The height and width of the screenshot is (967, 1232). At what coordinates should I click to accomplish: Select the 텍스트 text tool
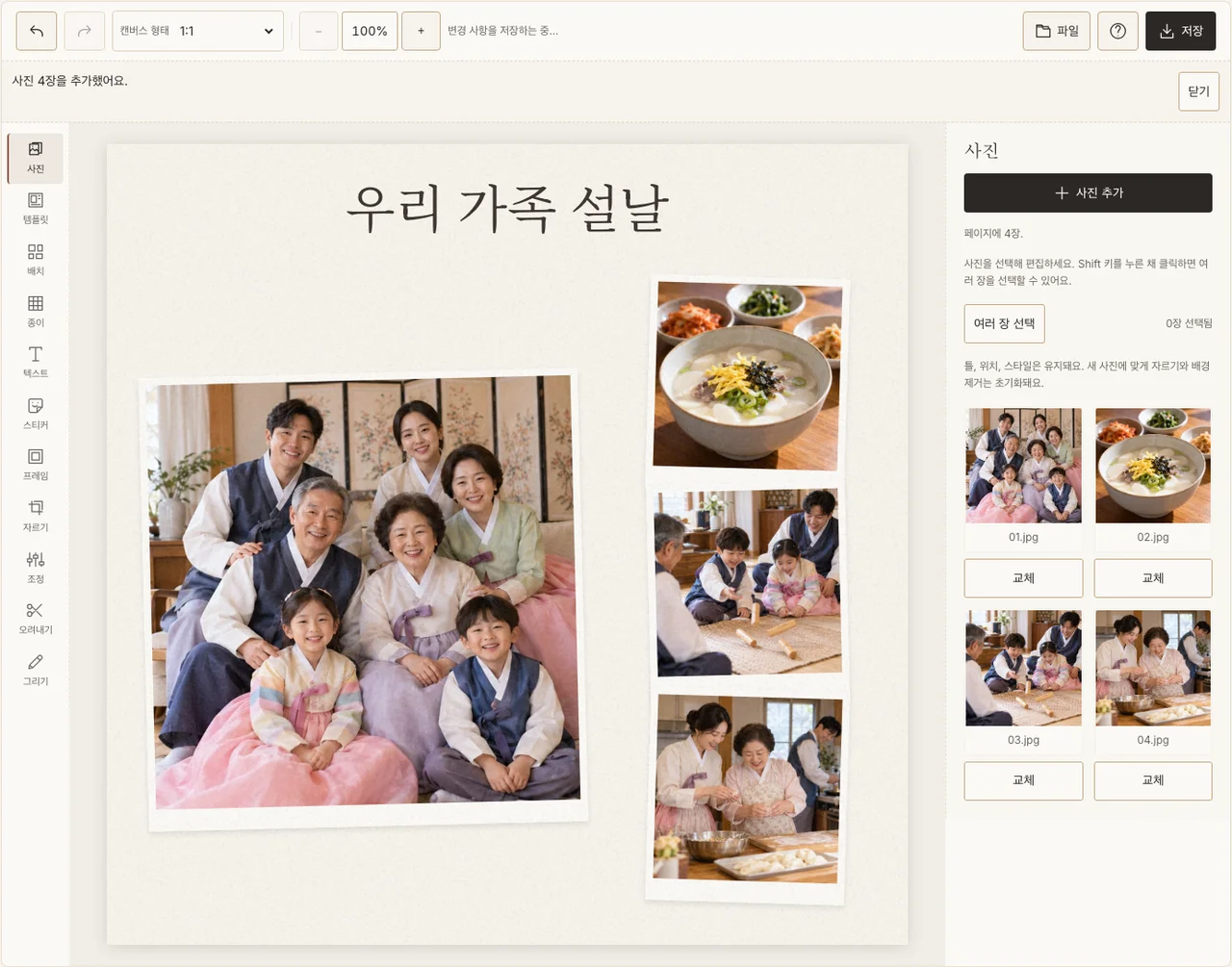click(x=36, y=362)
